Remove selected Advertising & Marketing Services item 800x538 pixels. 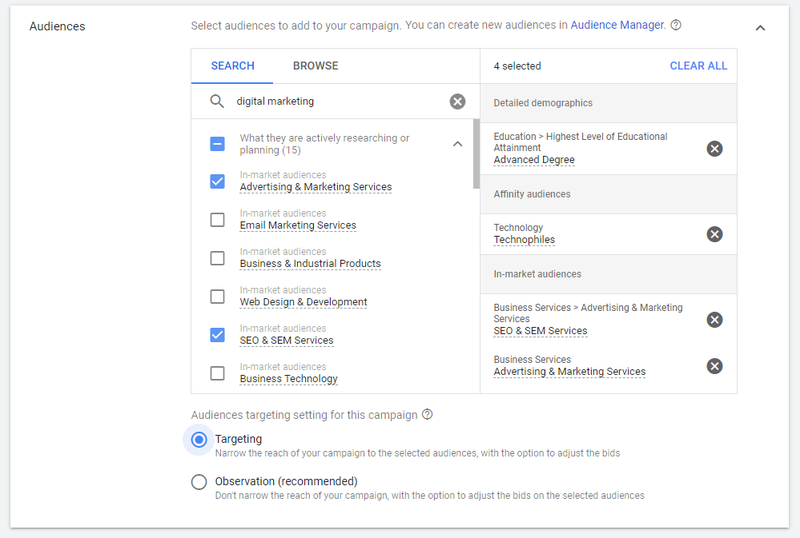pos(714,366)
